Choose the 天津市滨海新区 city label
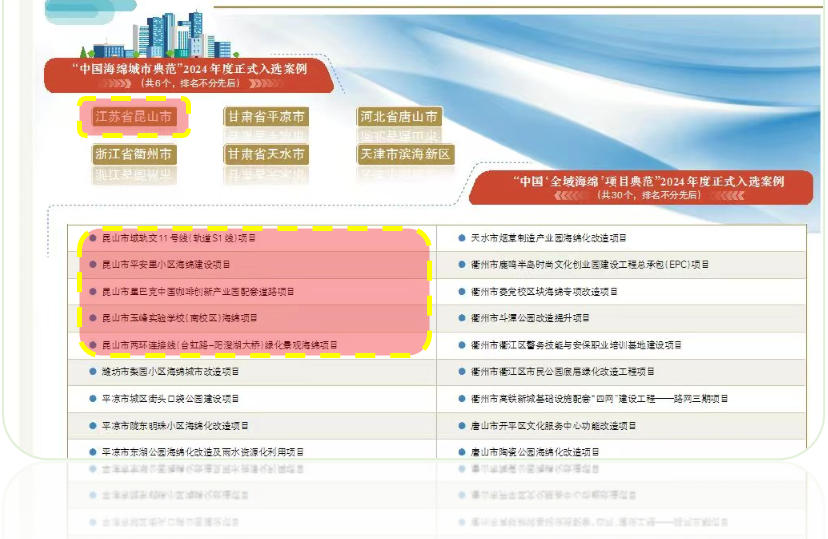Screen dimensions: 828x539 [406, 155]
